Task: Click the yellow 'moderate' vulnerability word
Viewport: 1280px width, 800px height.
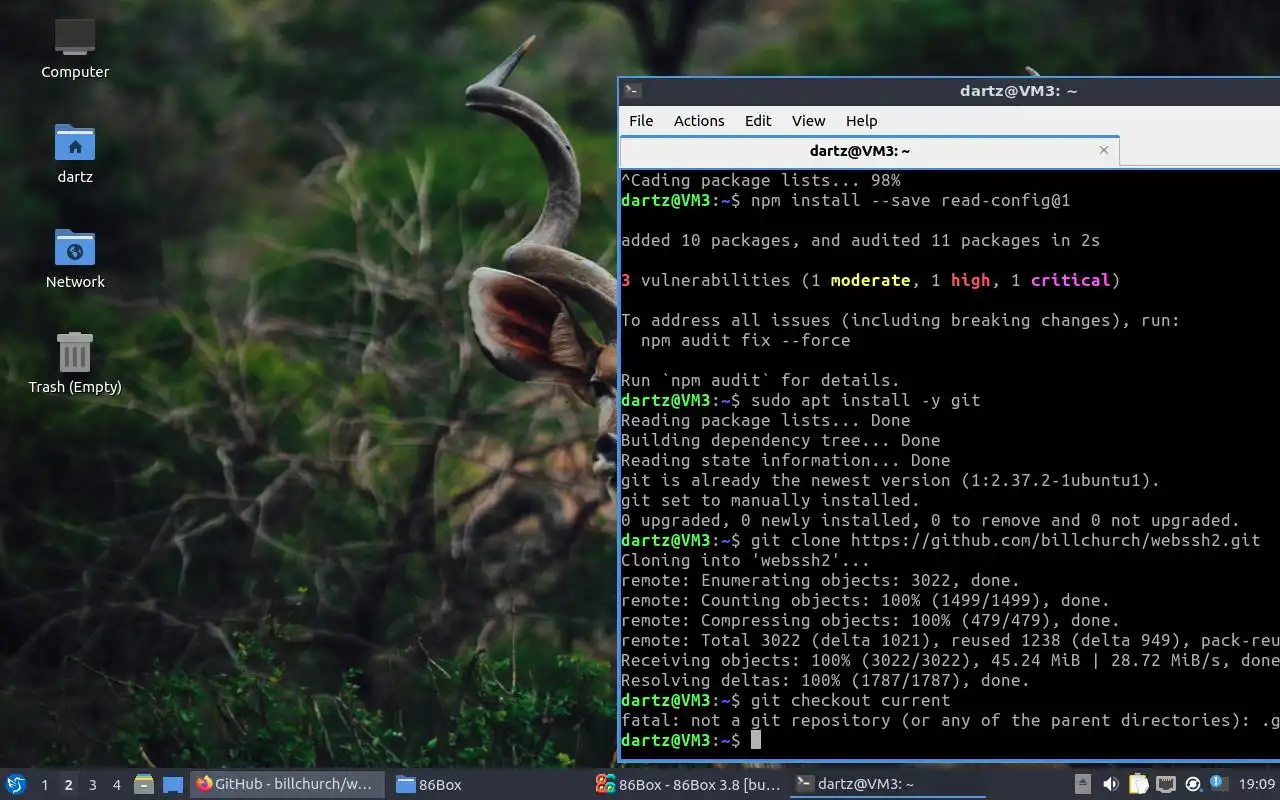Action: click(x=870, y=280)
